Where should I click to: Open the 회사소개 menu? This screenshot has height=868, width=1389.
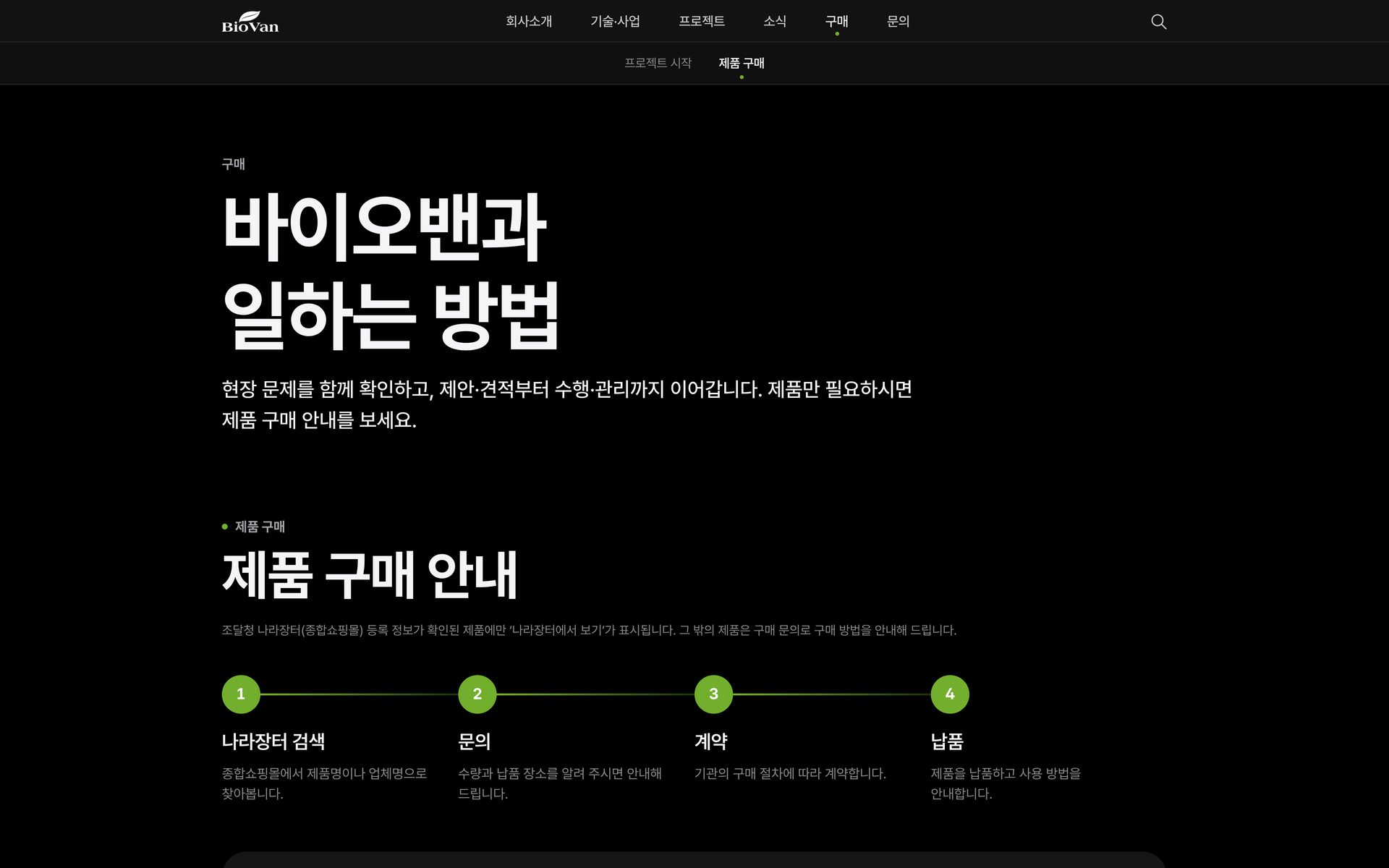529,22
